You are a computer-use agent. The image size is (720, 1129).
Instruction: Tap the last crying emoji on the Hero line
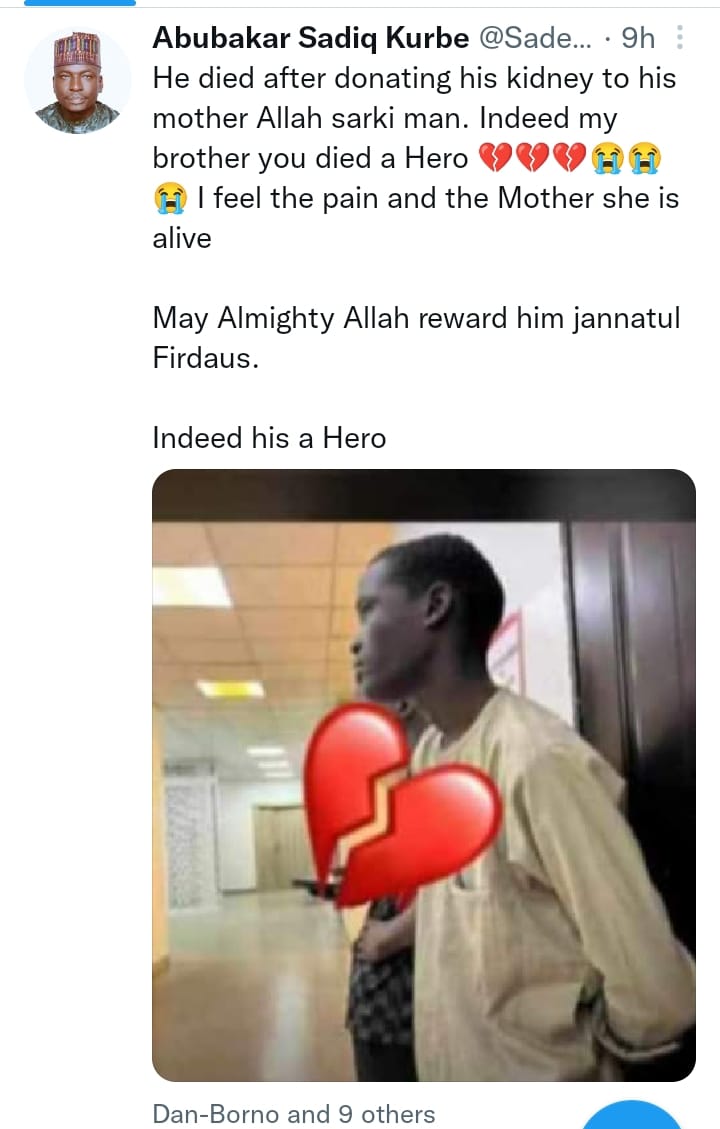pyautogui.click(x=643, y=159)
